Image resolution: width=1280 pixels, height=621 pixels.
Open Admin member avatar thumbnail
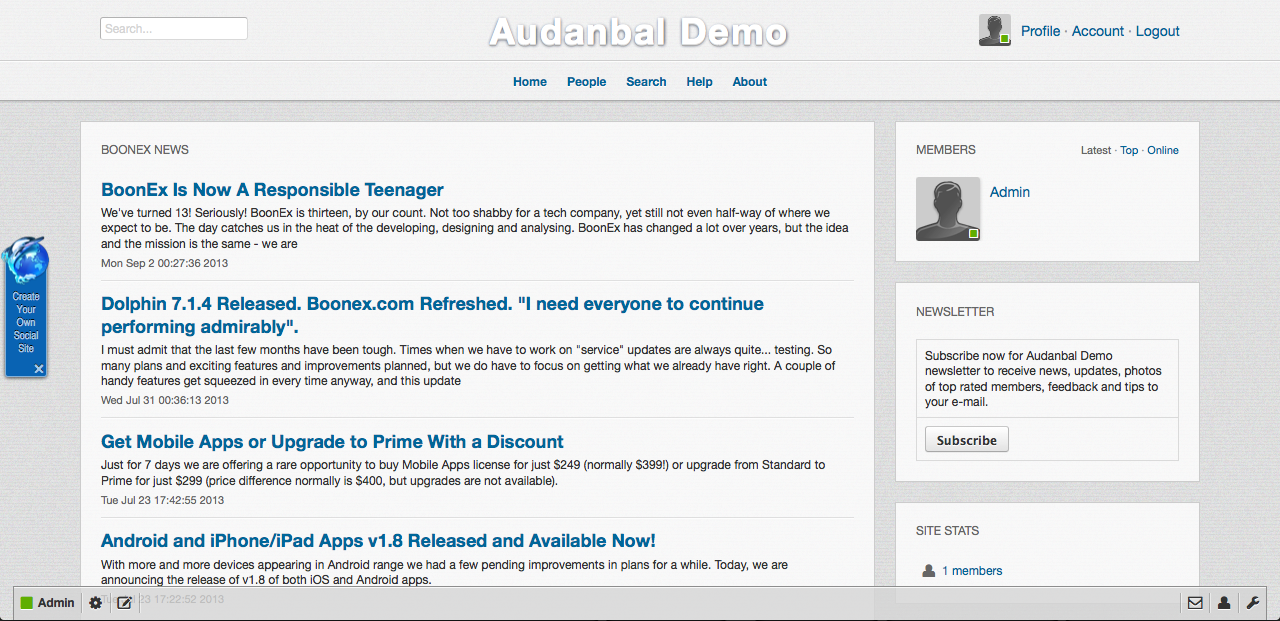(948, 209)
